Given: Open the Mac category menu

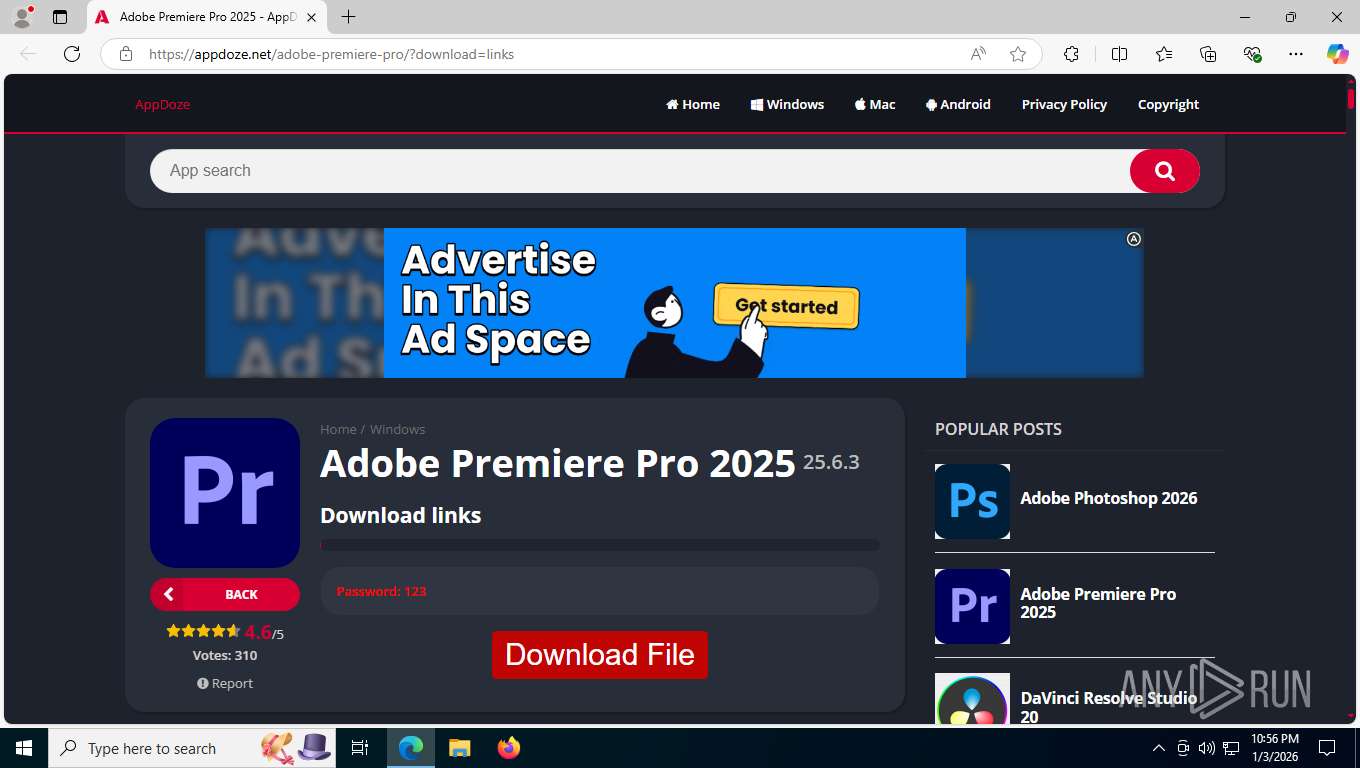Looking at the screenshot, I should pyautogui.click(x=875, y=104).
